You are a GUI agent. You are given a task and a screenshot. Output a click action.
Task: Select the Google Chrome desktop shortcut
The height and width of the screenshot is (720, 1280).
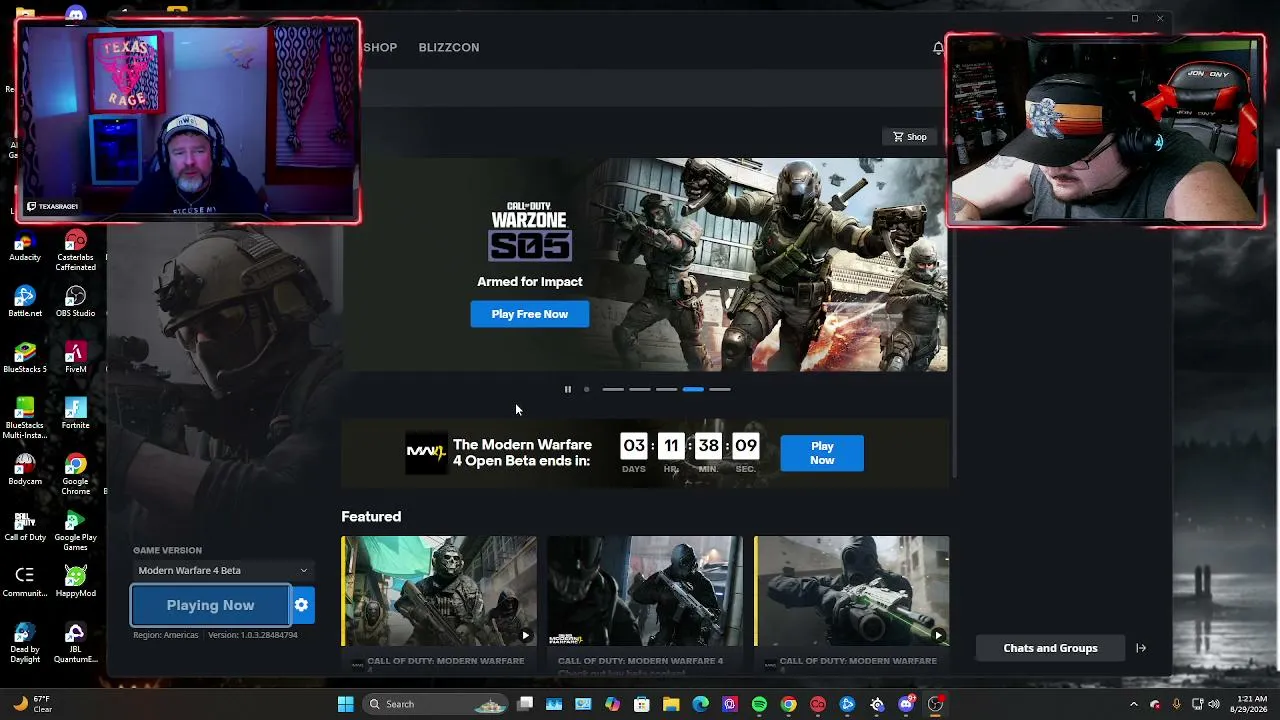(75, 474)
